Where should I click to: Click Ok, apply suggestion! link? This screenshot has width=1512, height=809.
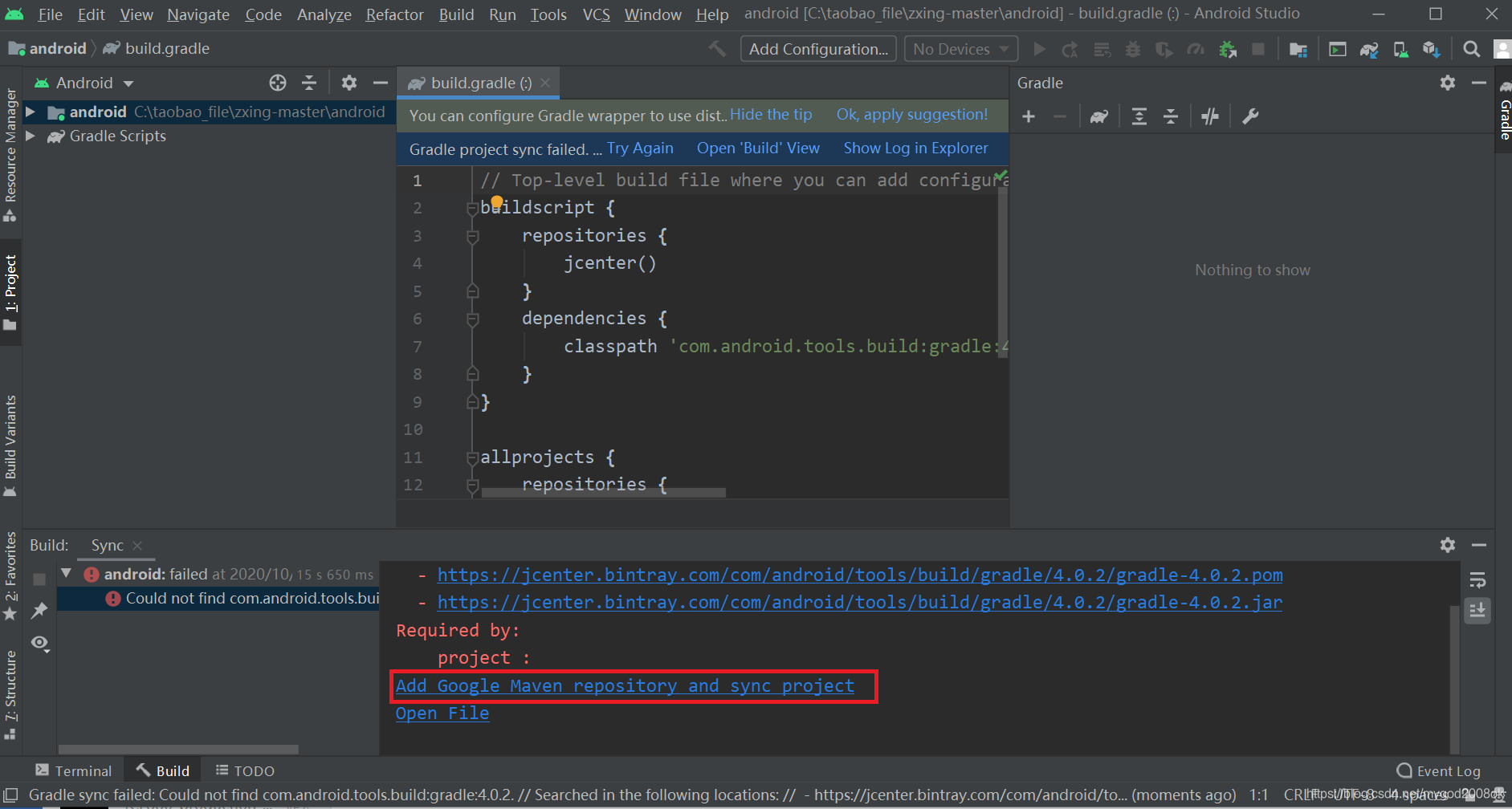click(x=912, y=115)
